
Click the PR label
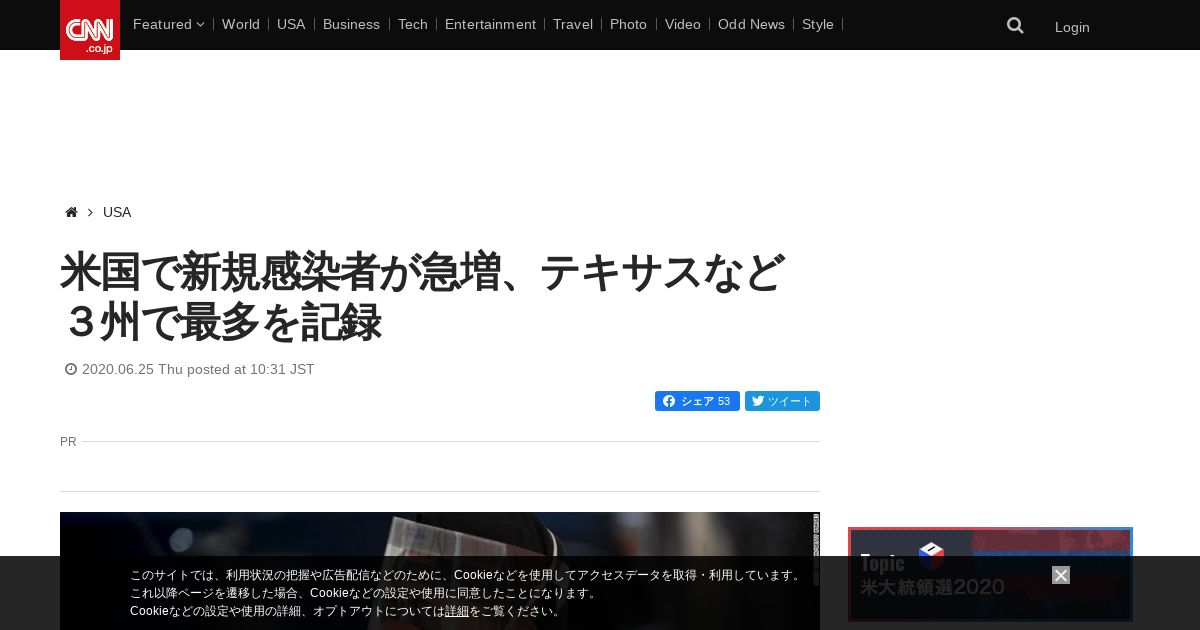point(68,441)
